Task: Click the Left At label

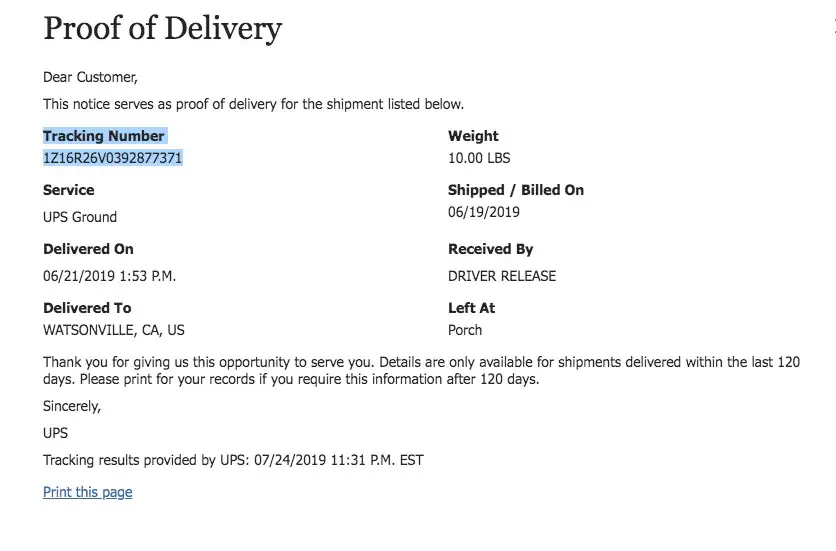Action: point(472,308)
